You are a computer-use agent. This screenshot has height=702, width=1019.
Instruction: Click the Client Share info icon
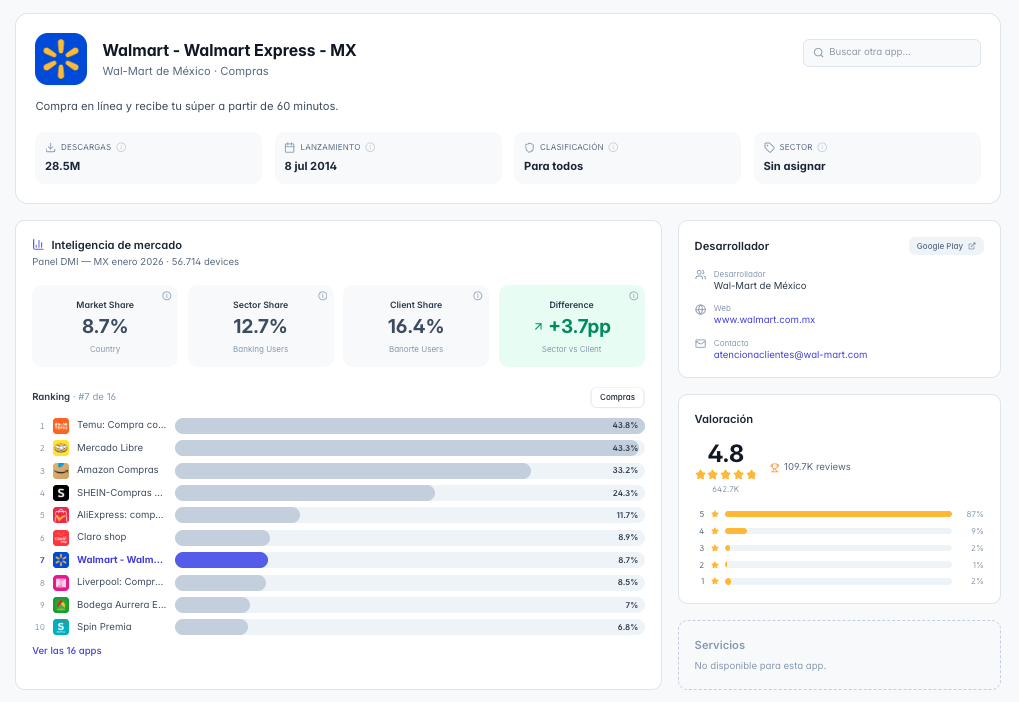point(478,296)
